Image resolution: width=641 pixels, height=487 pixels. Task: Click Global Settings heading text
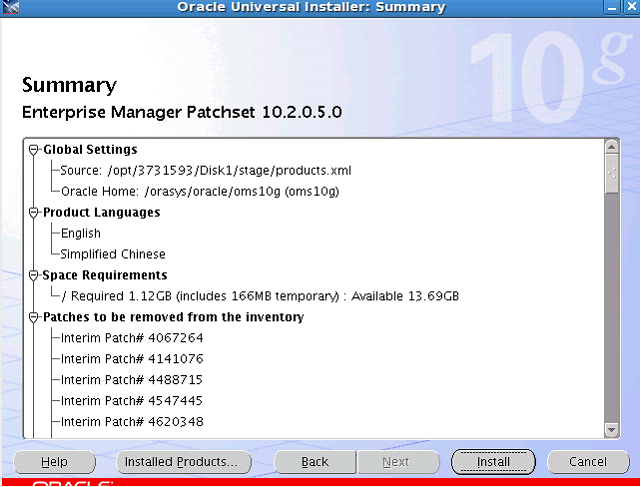tap(90, 150)
